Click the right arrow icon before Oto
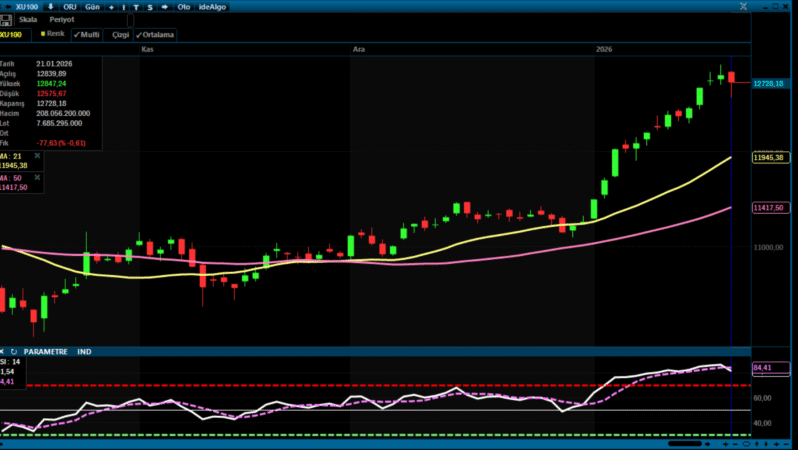This screenshot has width=798, height=450. [x=164, y=6]
